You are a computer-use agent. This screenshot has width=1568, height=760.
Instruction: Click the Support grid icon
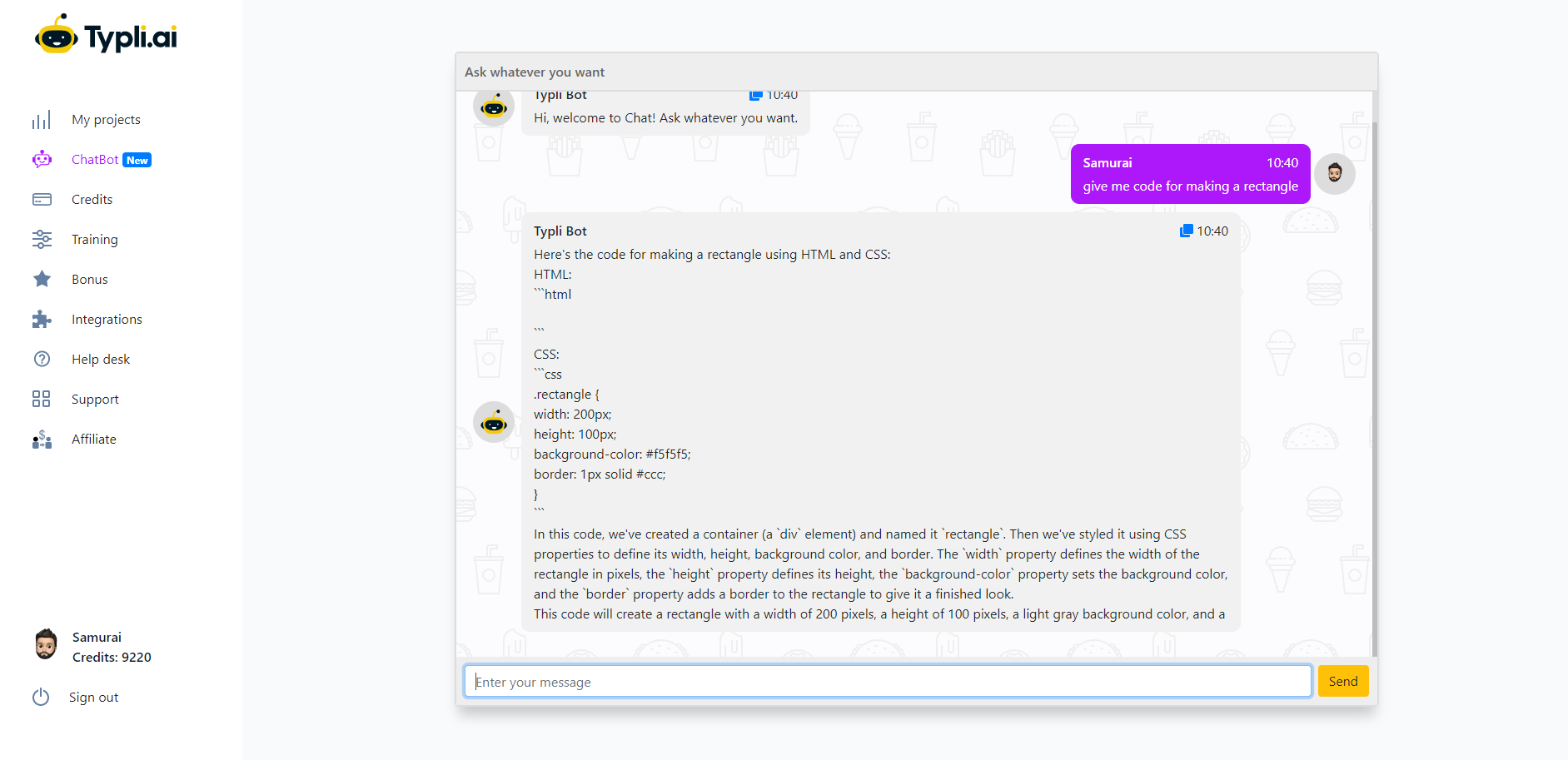coord(42,399)
